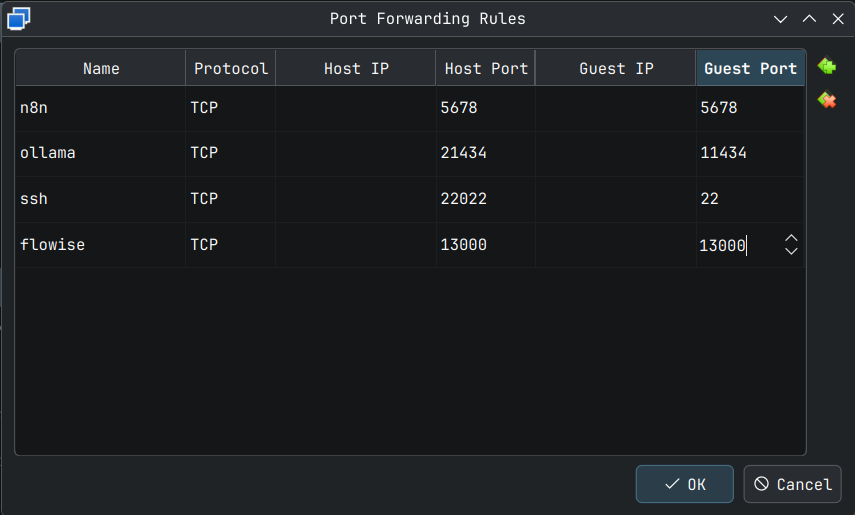855x515 pixels.
Task: Open the ssh rule's TCP protocol cell
Action: (x=230, y=199)
